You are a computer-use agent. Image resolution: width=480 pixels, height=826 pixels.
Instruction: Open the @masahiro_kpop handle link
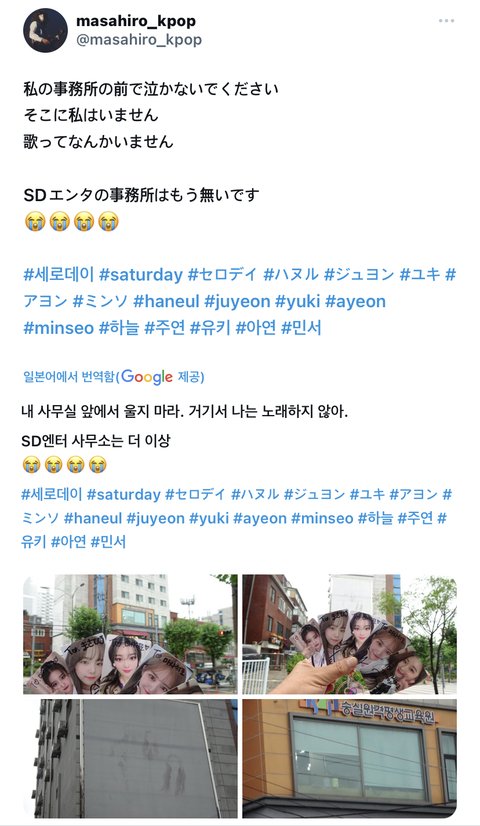point(139,40)
